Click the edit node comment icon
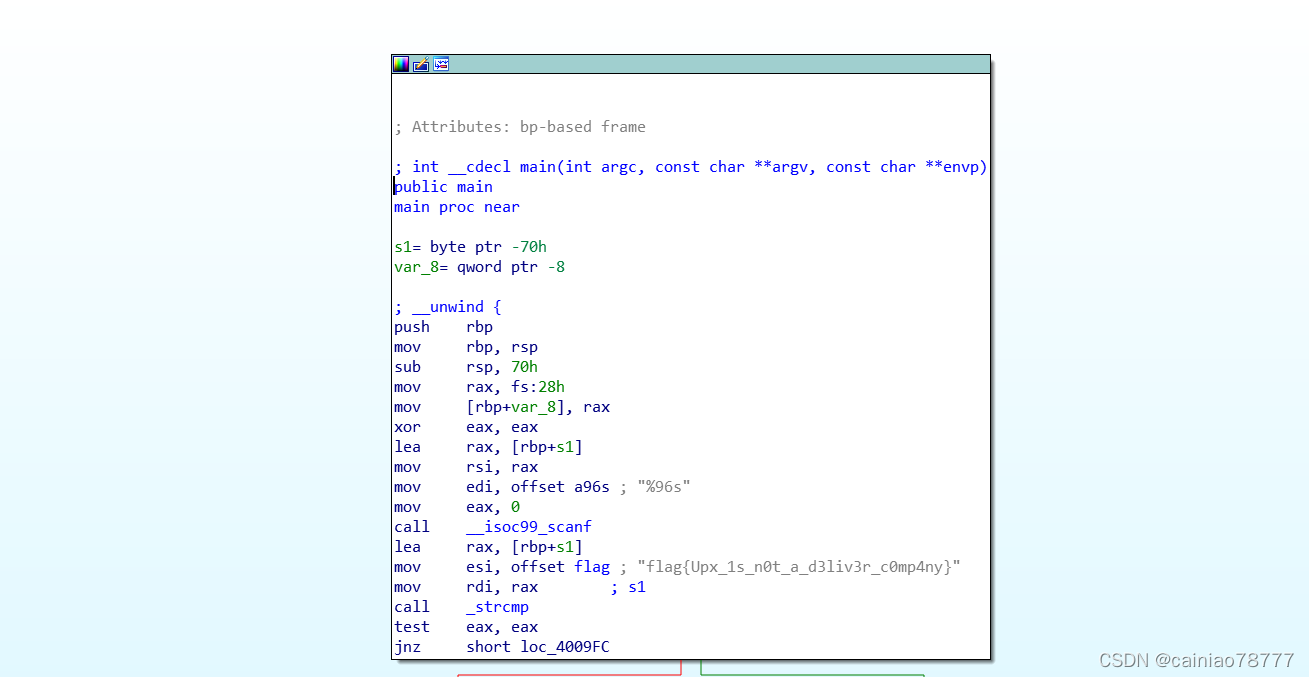 coord(421,64)
